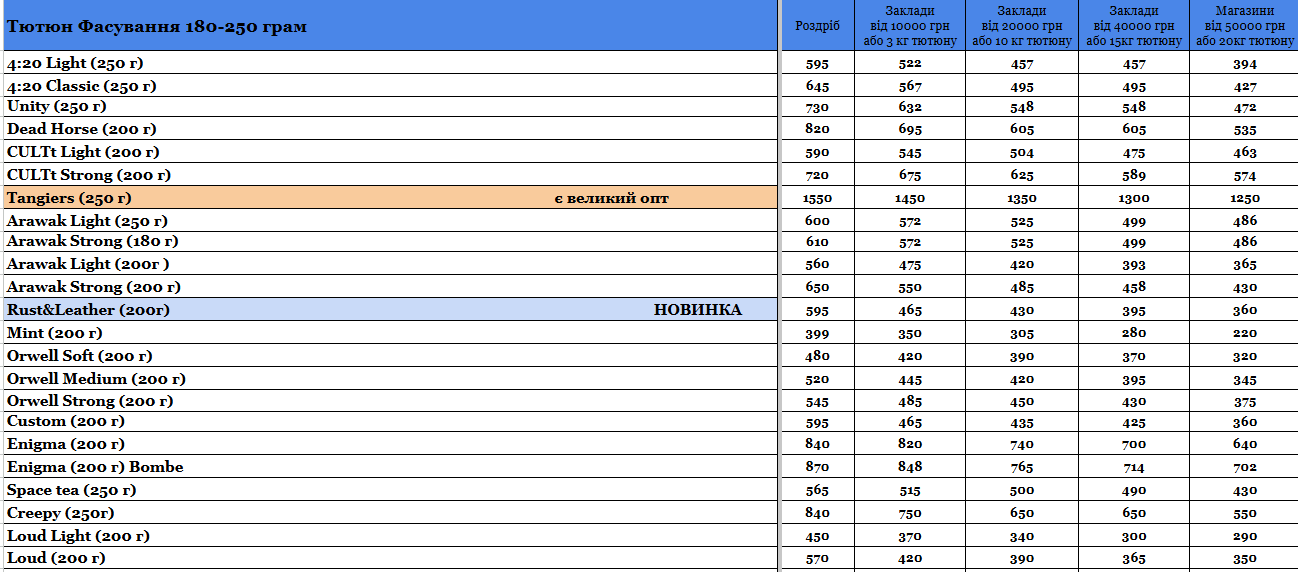Click the 'НОВИНКА' label
Image resolution: width=1298 pixels, height=572 pixels.
pyautogui.click(x=698, y=310)
